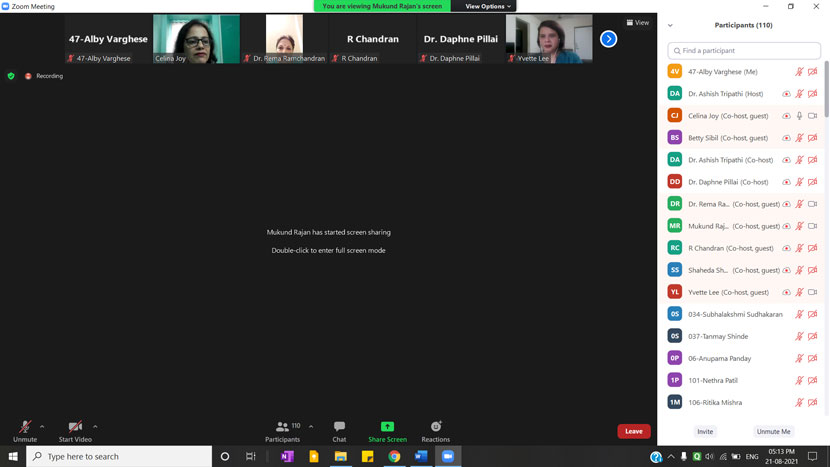This screenshot has height=467, width=830.
Task: Show next page of video thumbnails
Action: [608, 39]
